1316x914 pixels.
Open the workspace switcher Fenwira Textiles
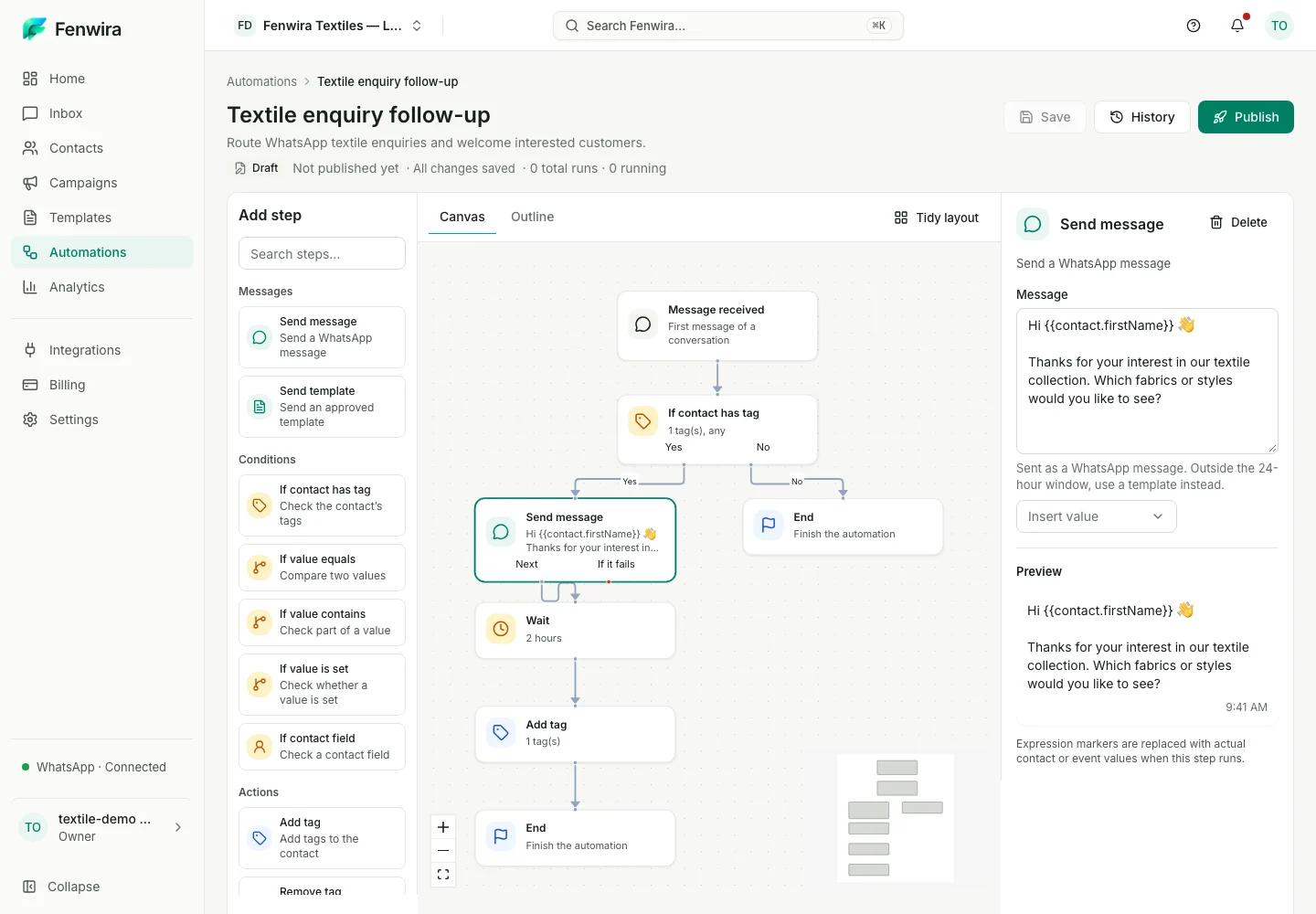point(329,26)
